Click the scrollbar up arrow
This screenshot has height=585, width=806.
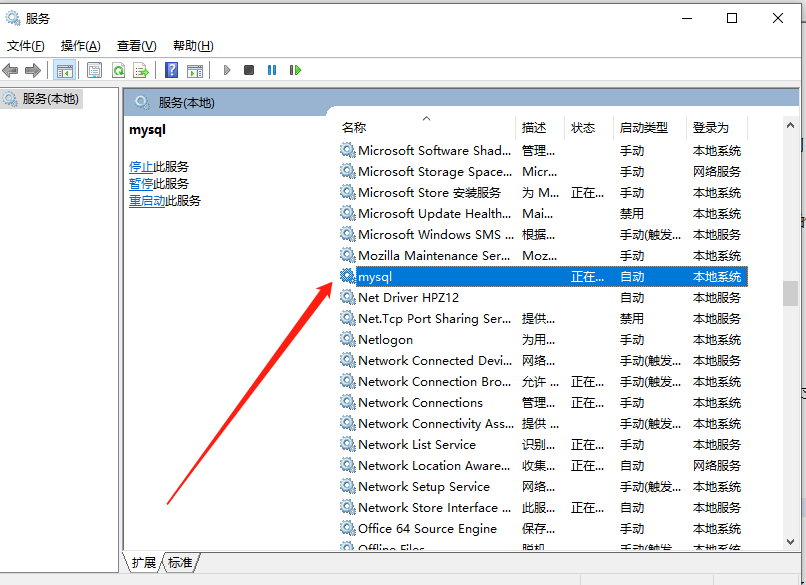[790, 125]
